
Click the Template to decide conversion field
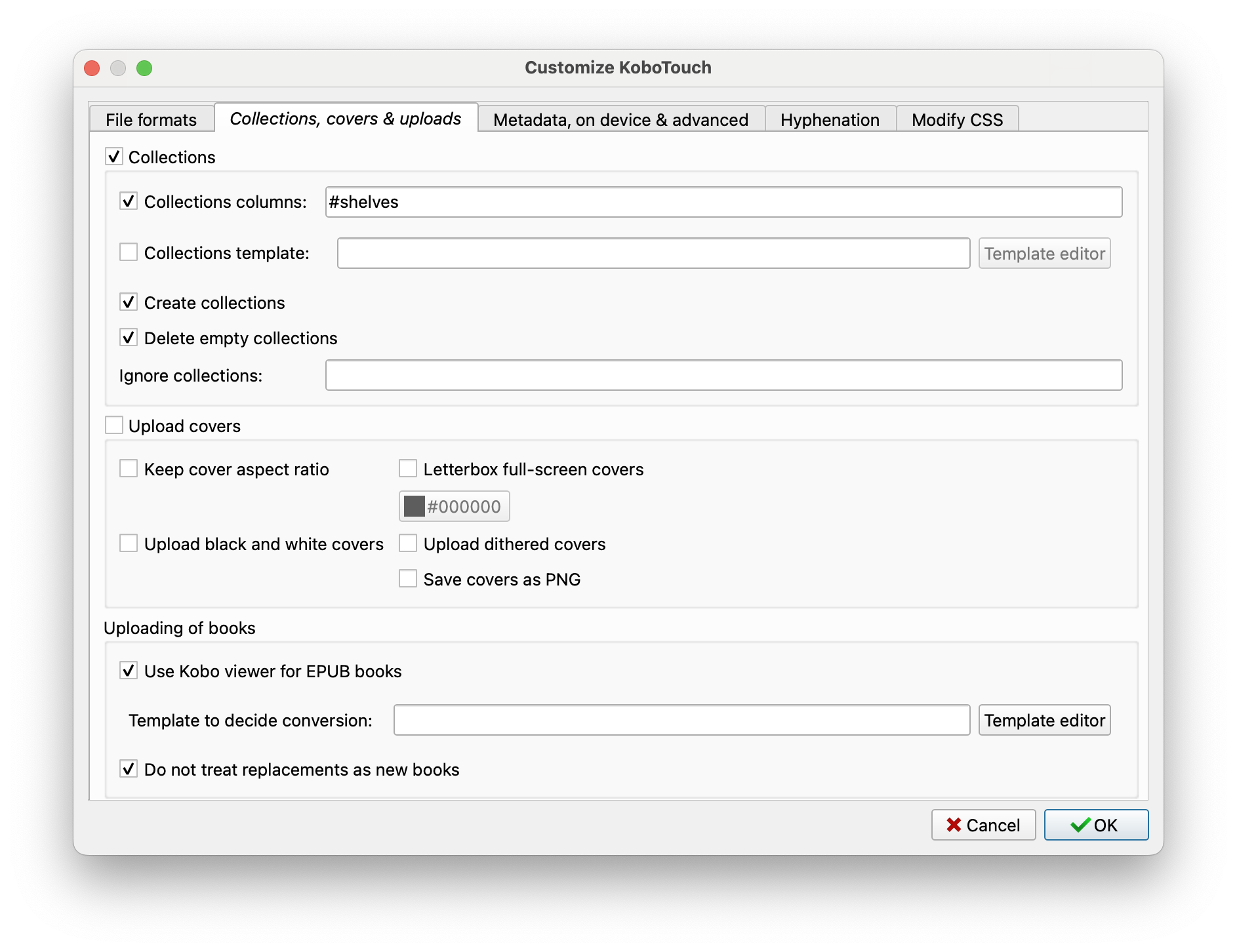(x=681, y=720)
